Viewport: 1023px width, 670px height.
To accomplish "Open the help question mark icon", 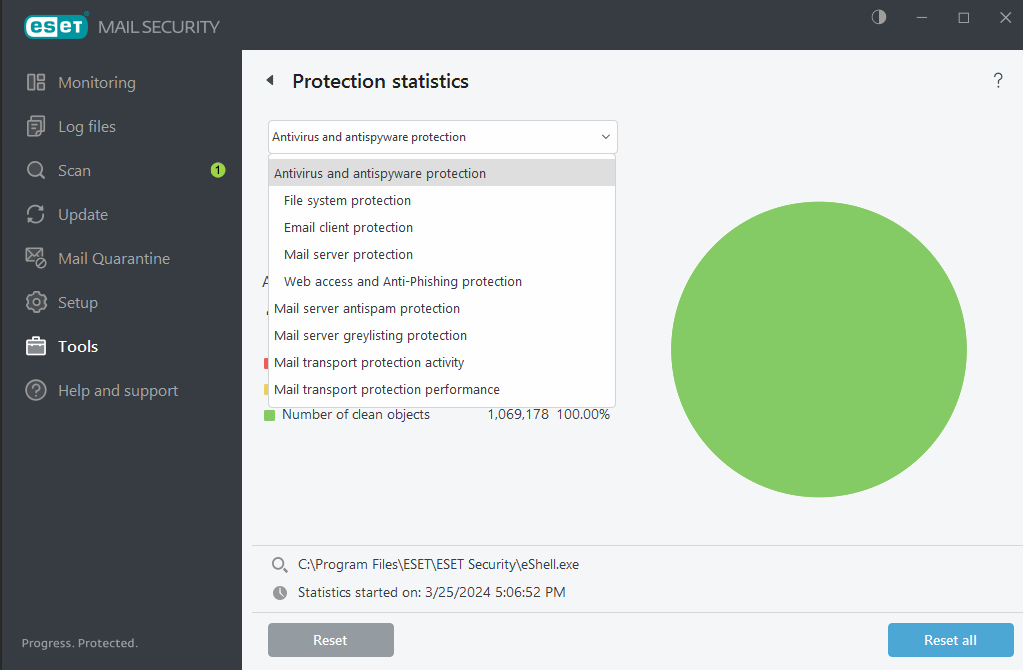I will tap(998, 80).
